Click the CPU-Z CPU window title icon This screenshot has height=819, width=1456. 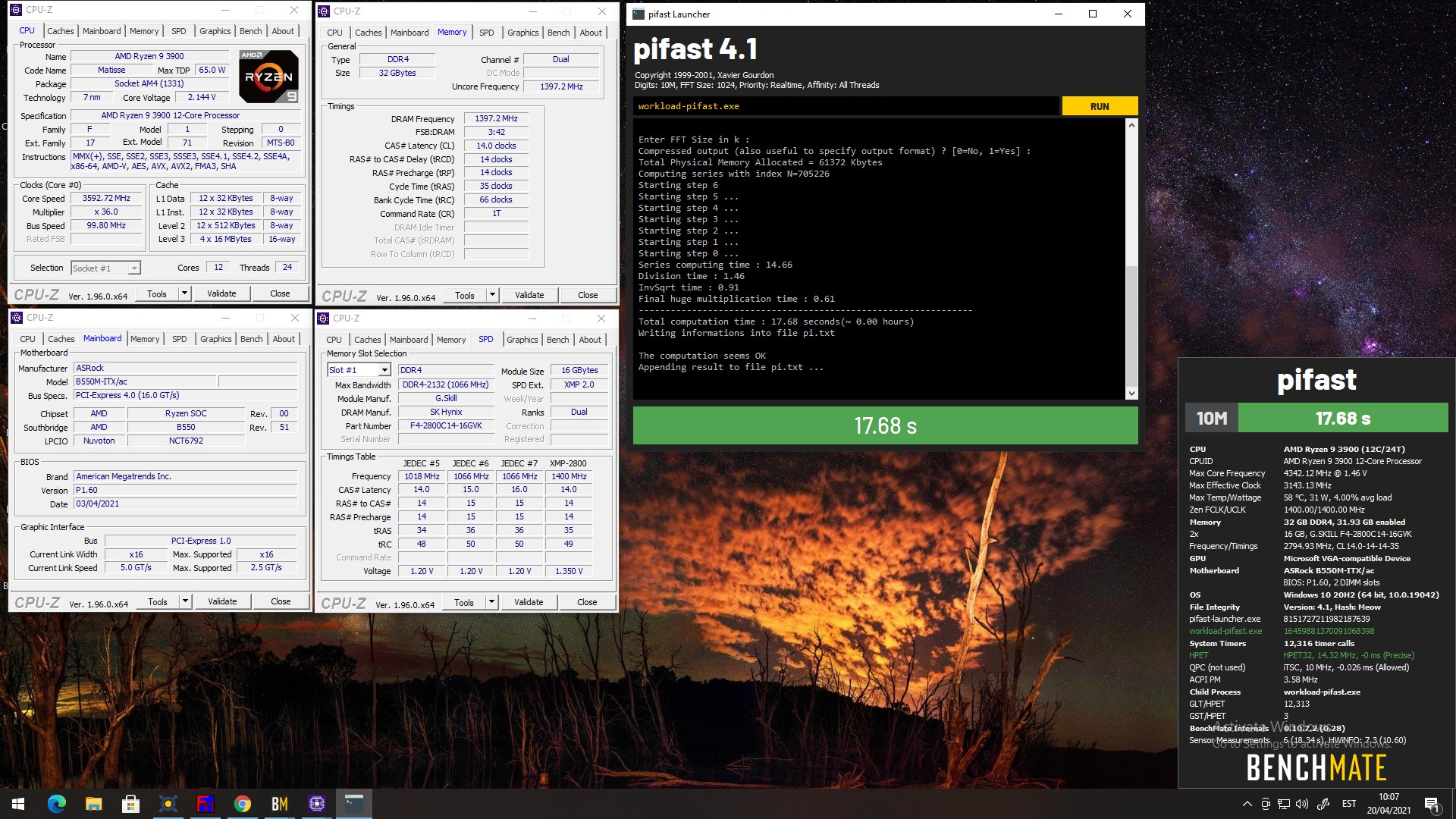17,10
